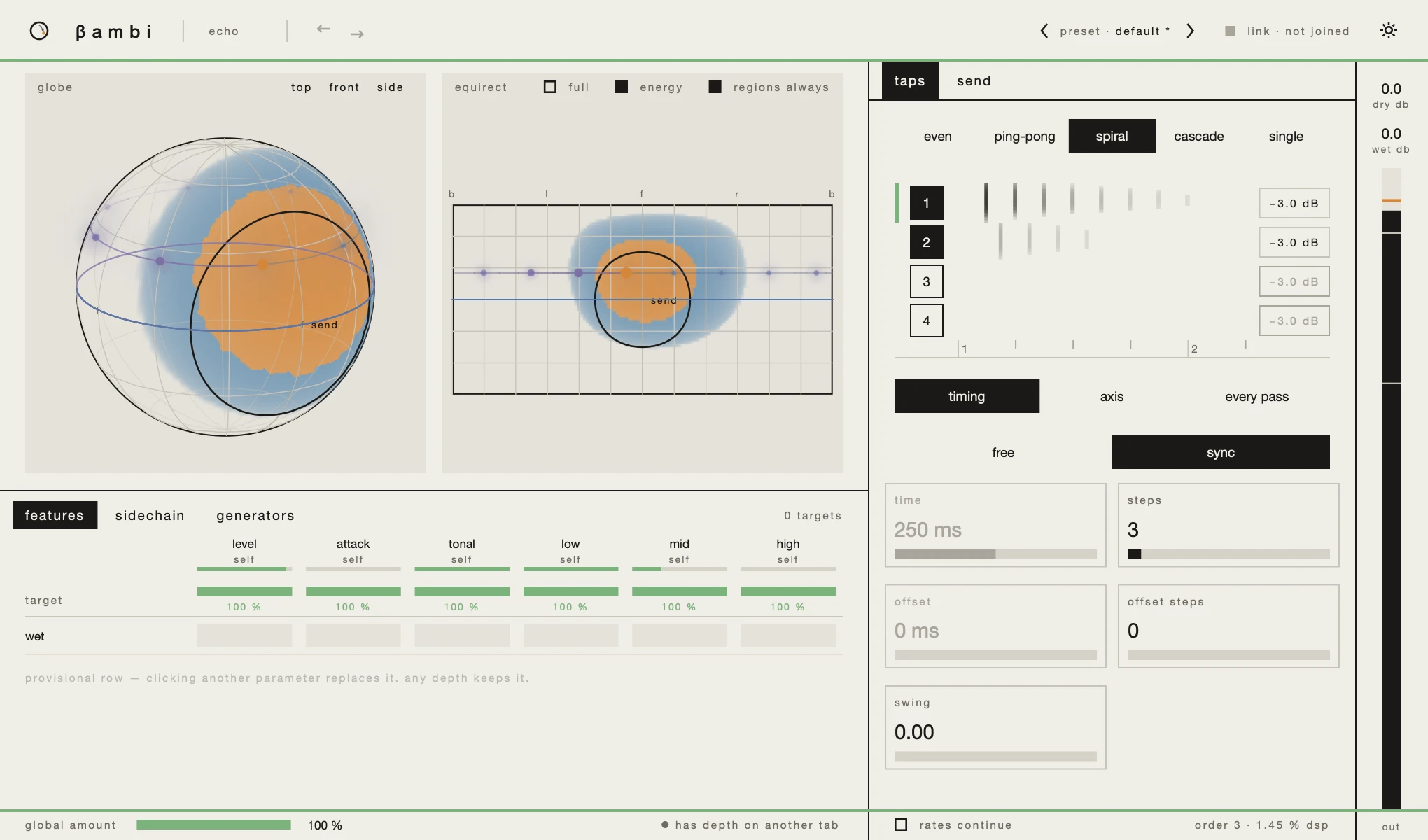Click the orange send node in equirect
Screen dimensions: 1428x840
[626, 273]
